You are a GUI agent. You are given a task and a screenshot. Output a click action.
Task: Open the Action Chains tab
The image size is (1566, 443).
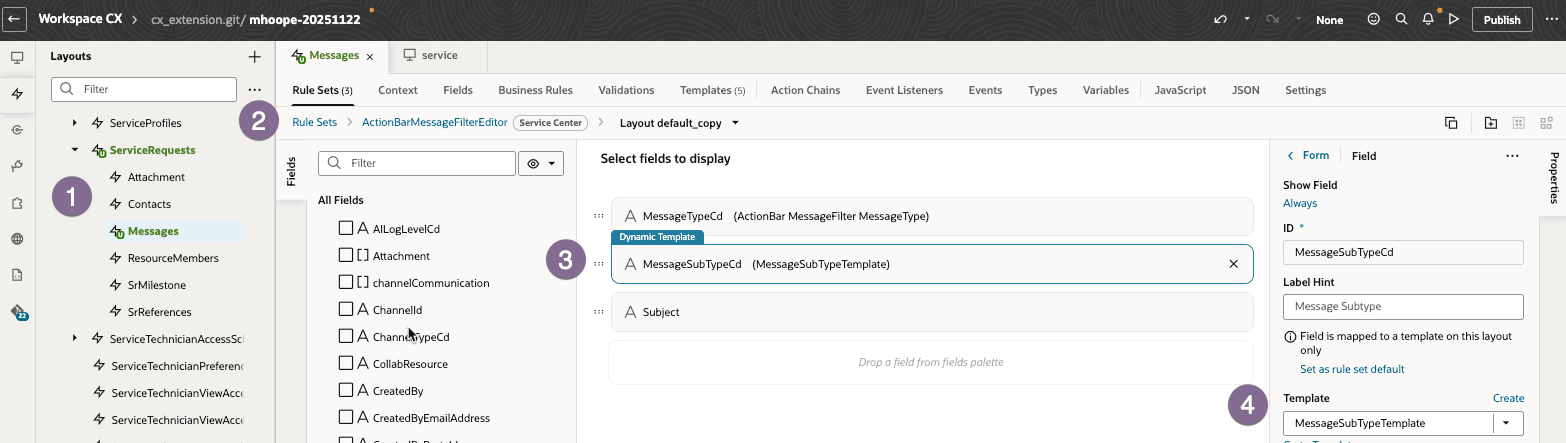pos(805,90)
